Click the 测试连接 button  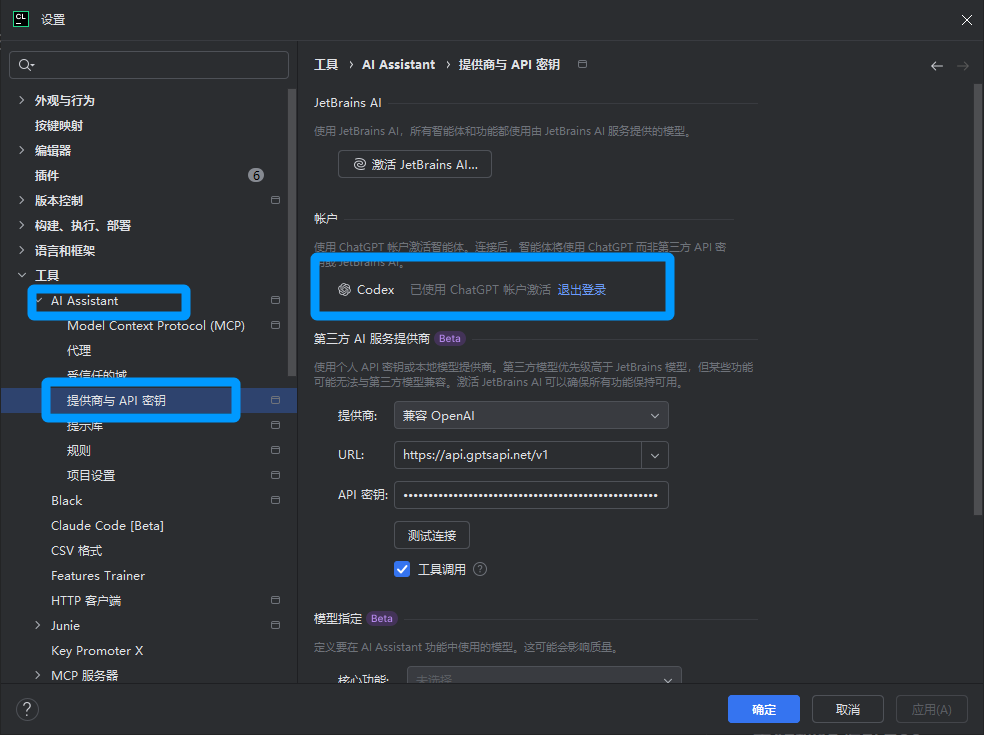[x=432, y=535]
